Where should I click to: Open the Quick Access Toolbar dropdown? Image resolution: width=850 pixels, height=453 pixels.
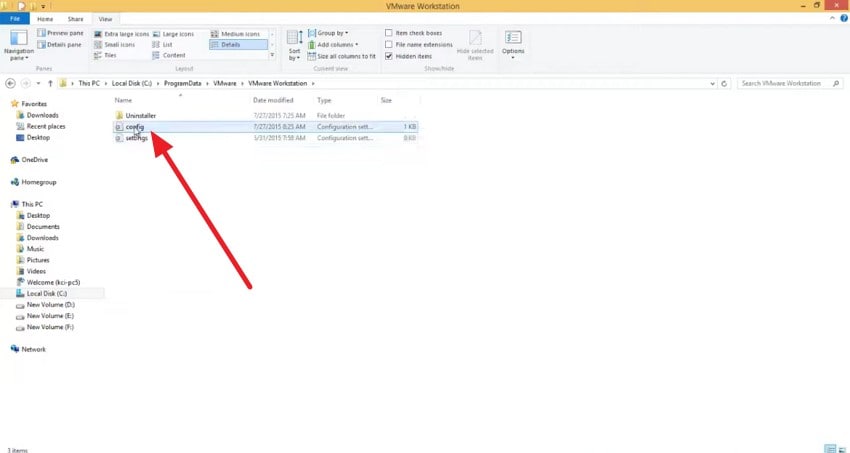coord(43,7)
